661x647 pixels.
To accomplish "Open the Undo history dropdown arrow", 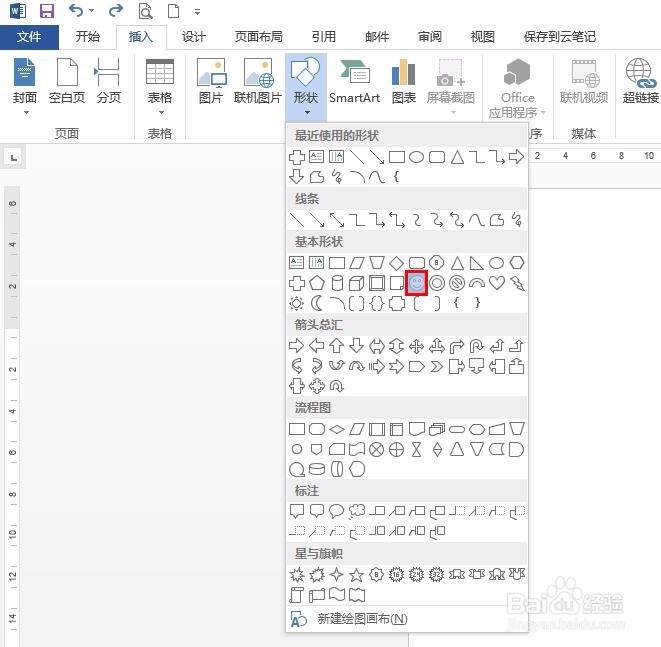I will [x=91, y=11].
